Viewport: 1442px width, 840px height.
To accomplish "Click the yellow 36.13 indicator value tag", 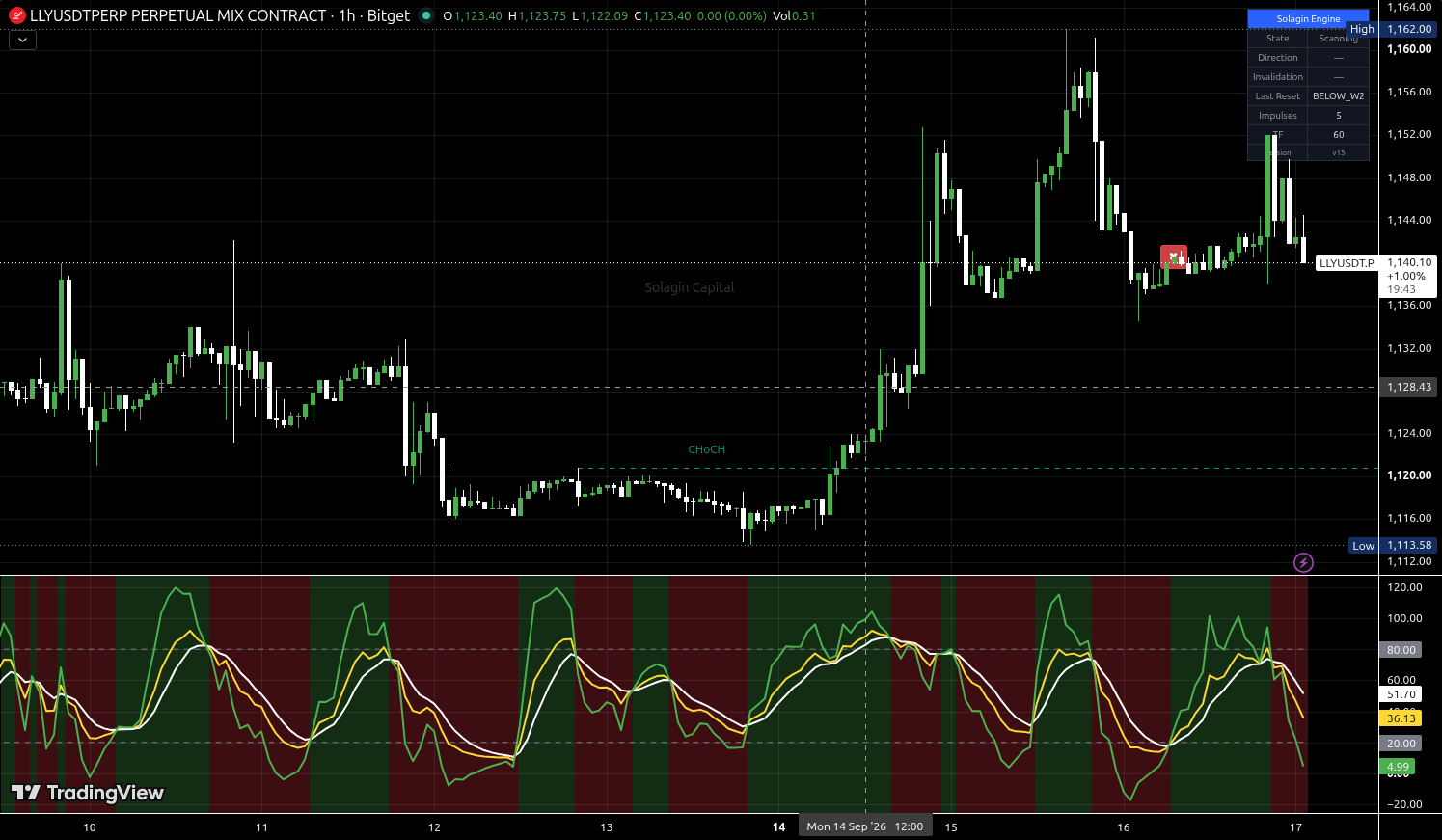I will point(1401,718).
